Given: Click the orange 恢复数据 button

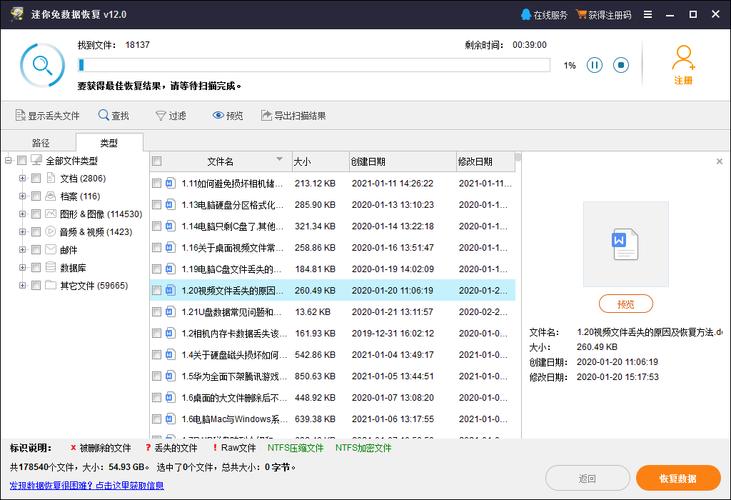Looking at the screenshot, I should [x=678, y=478].
